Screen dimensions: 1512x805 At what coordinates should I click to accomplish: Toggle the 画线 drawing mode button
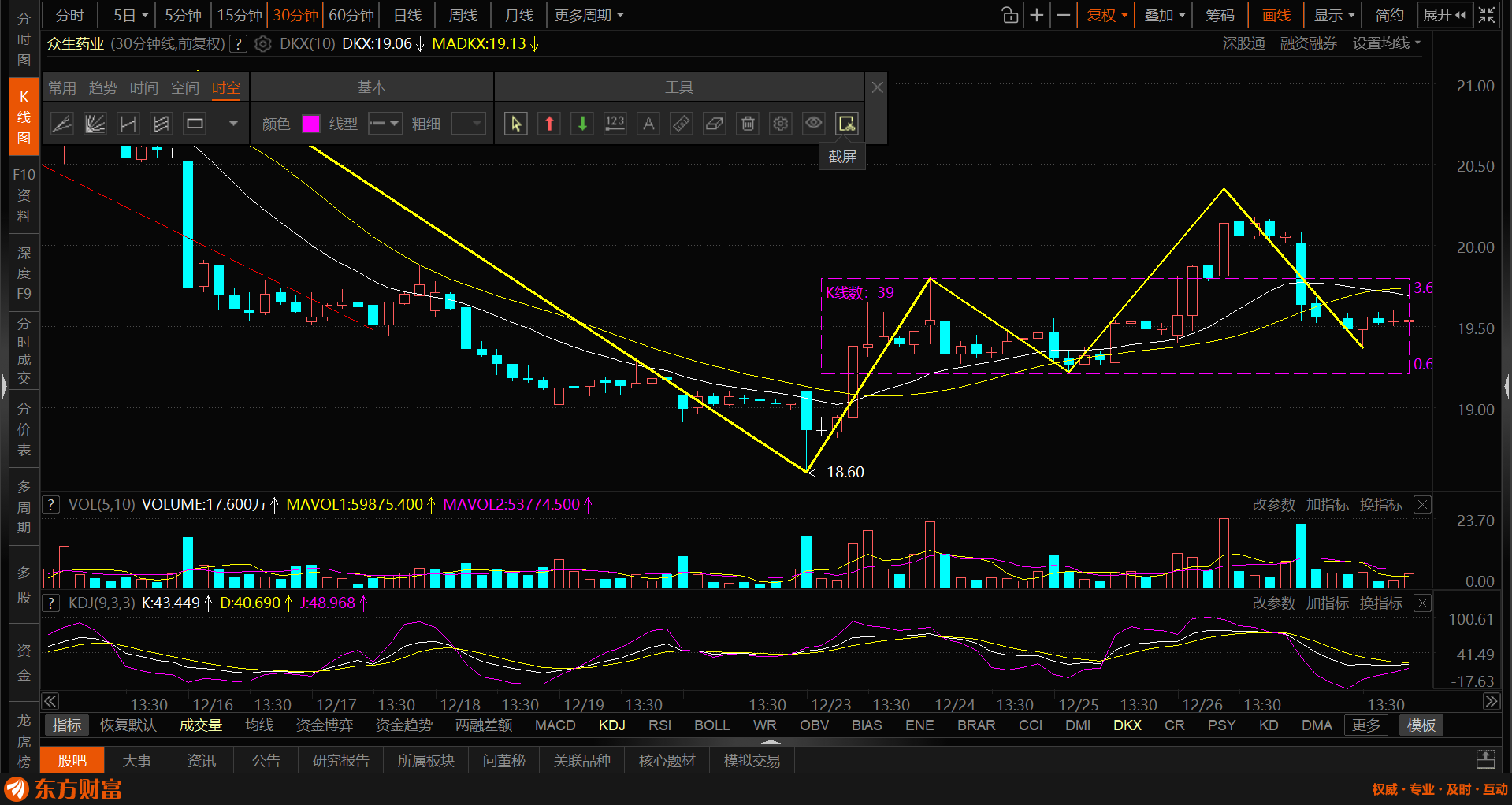click(1276, 15)
